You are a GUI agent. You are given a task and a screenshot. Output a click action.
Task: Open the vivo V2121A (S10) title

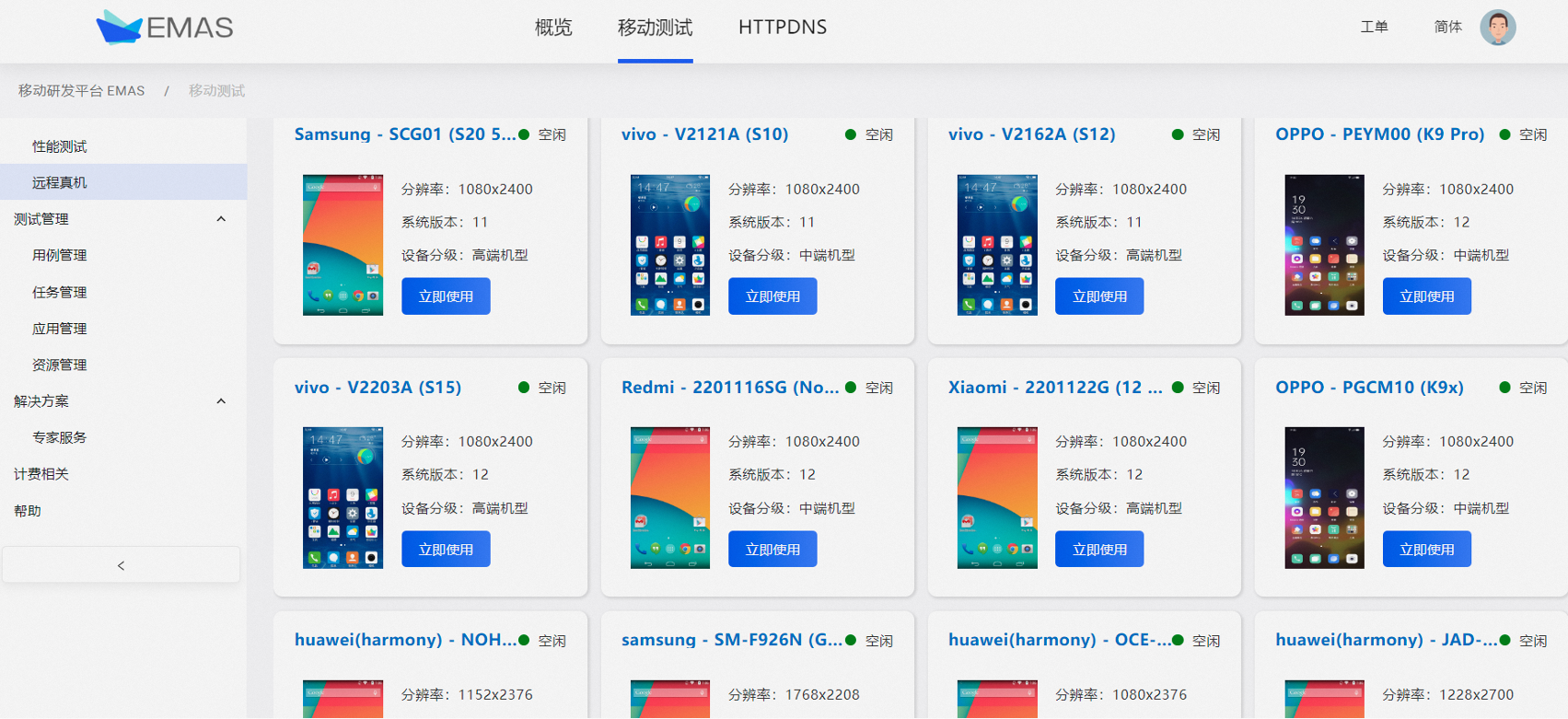pos(705,134)
